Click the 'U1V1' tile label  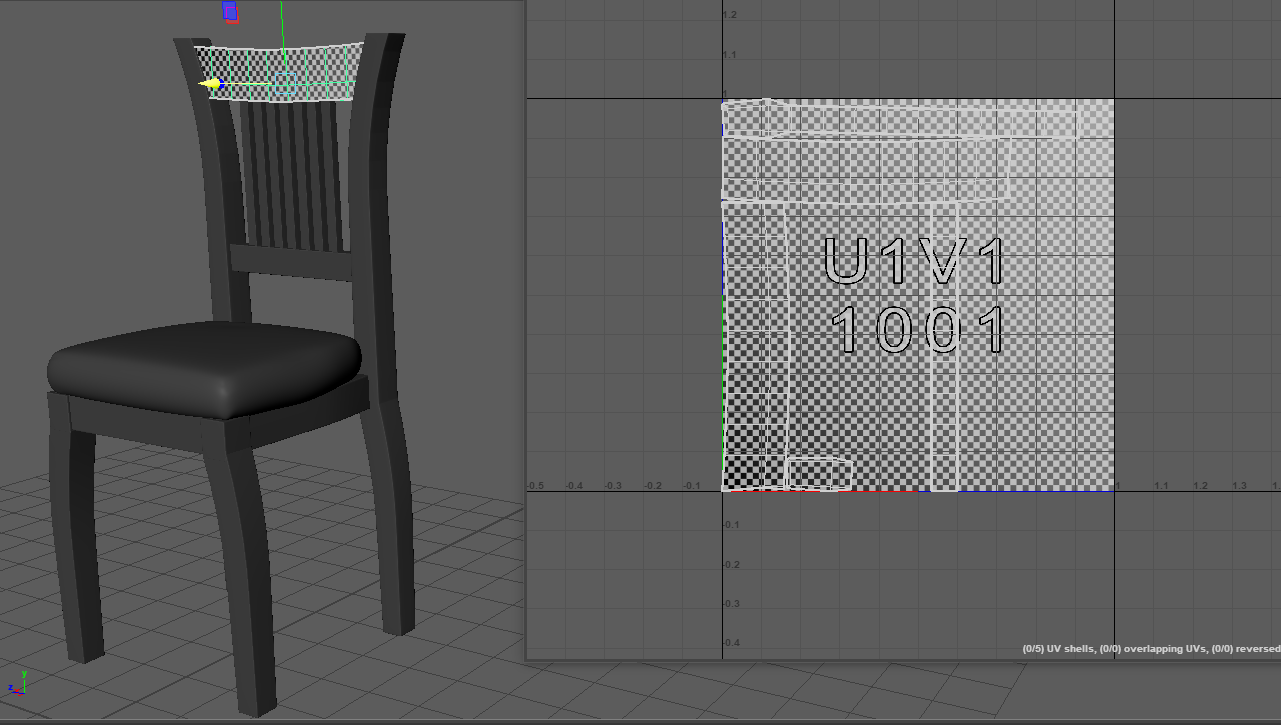click(x=914, y=261)
